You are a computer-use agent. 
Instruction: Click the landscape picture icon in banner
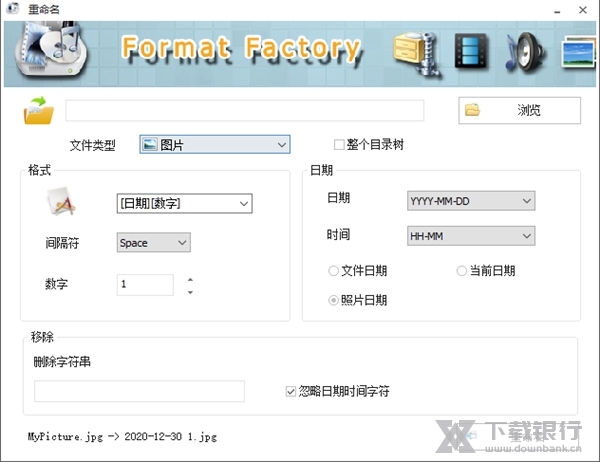coord(579,53)
